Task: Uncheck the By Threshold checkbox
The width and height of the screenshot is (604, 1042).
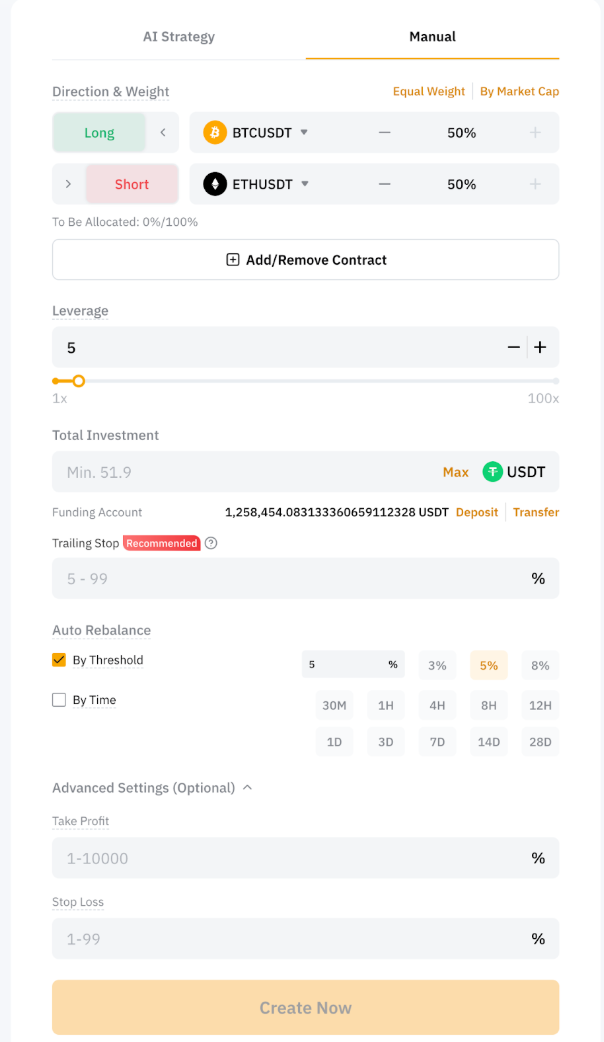Action: tap(59, 660)
